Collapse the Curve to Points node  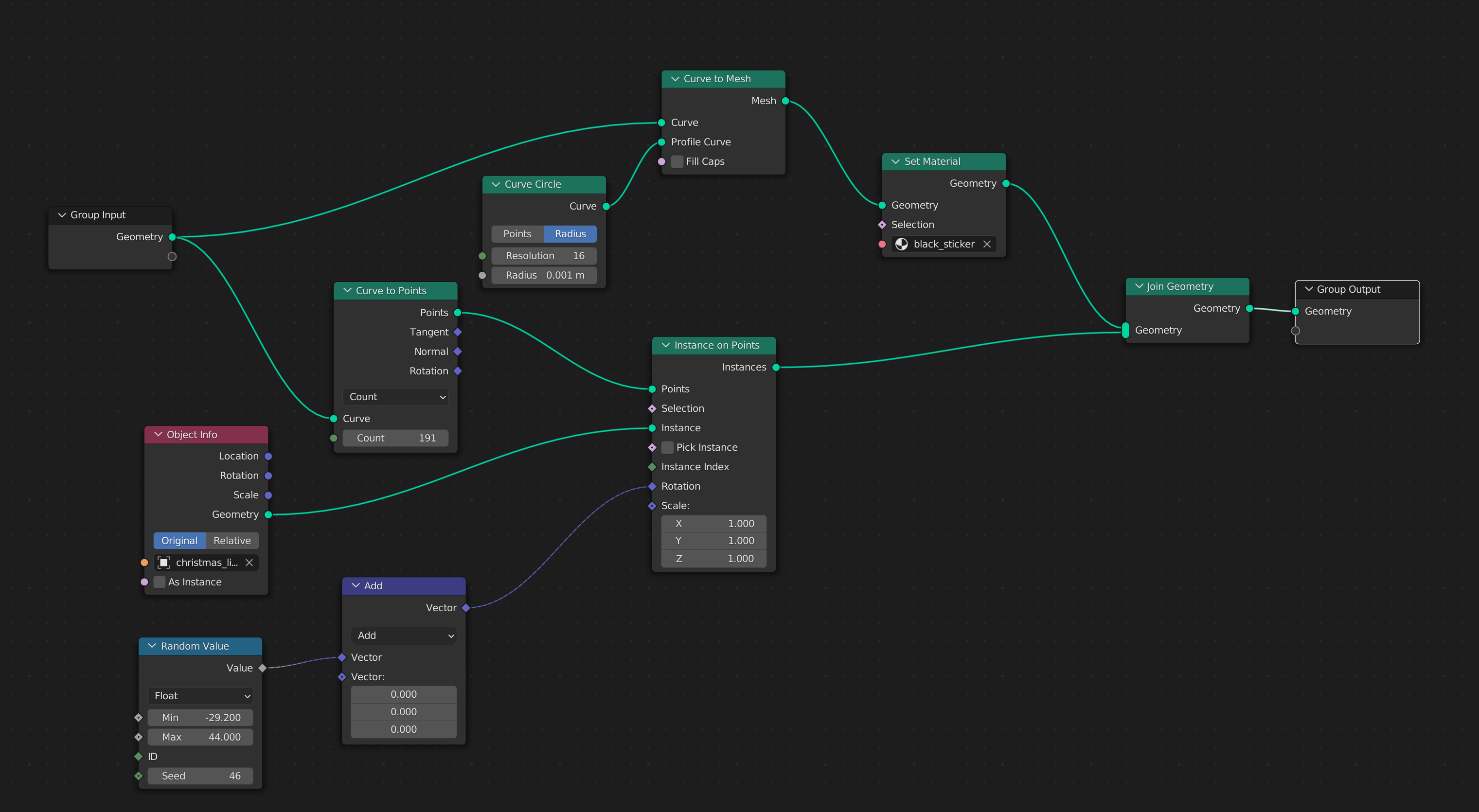[347, 291]
